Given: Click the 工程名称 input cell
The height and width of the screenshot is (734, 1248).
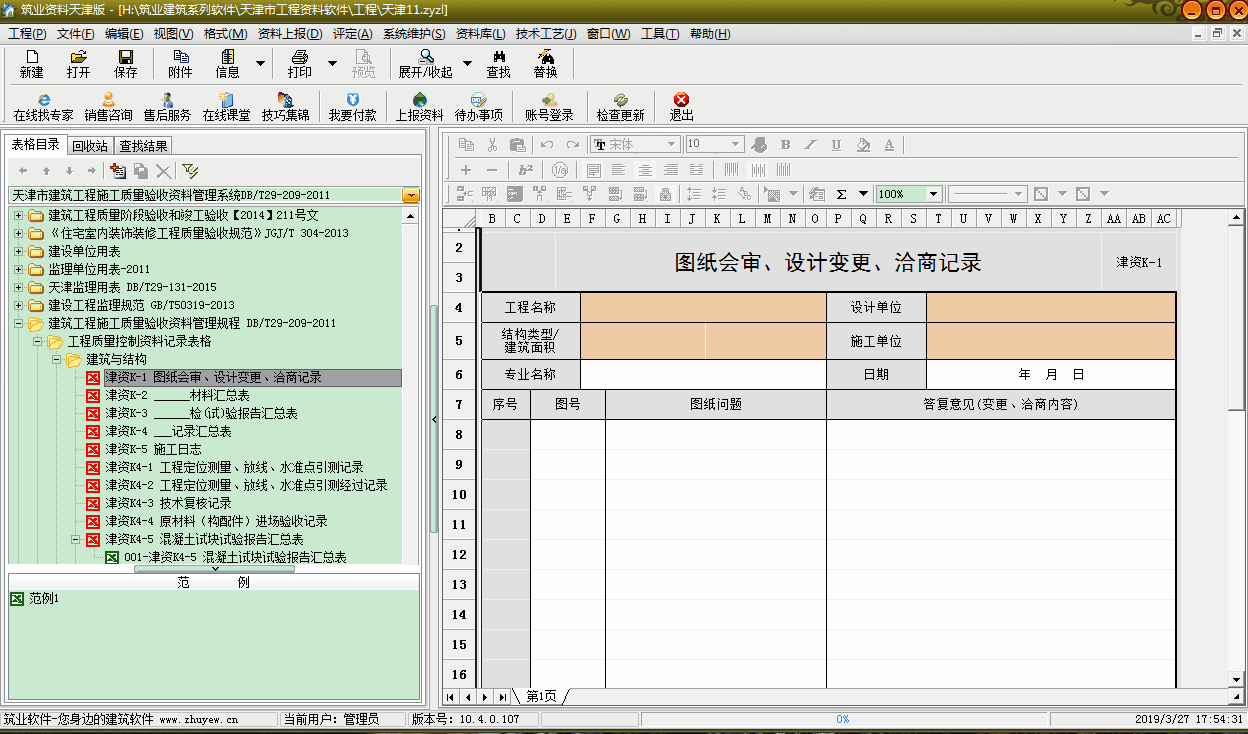Looking at the screenshot, I should [703, 307].
